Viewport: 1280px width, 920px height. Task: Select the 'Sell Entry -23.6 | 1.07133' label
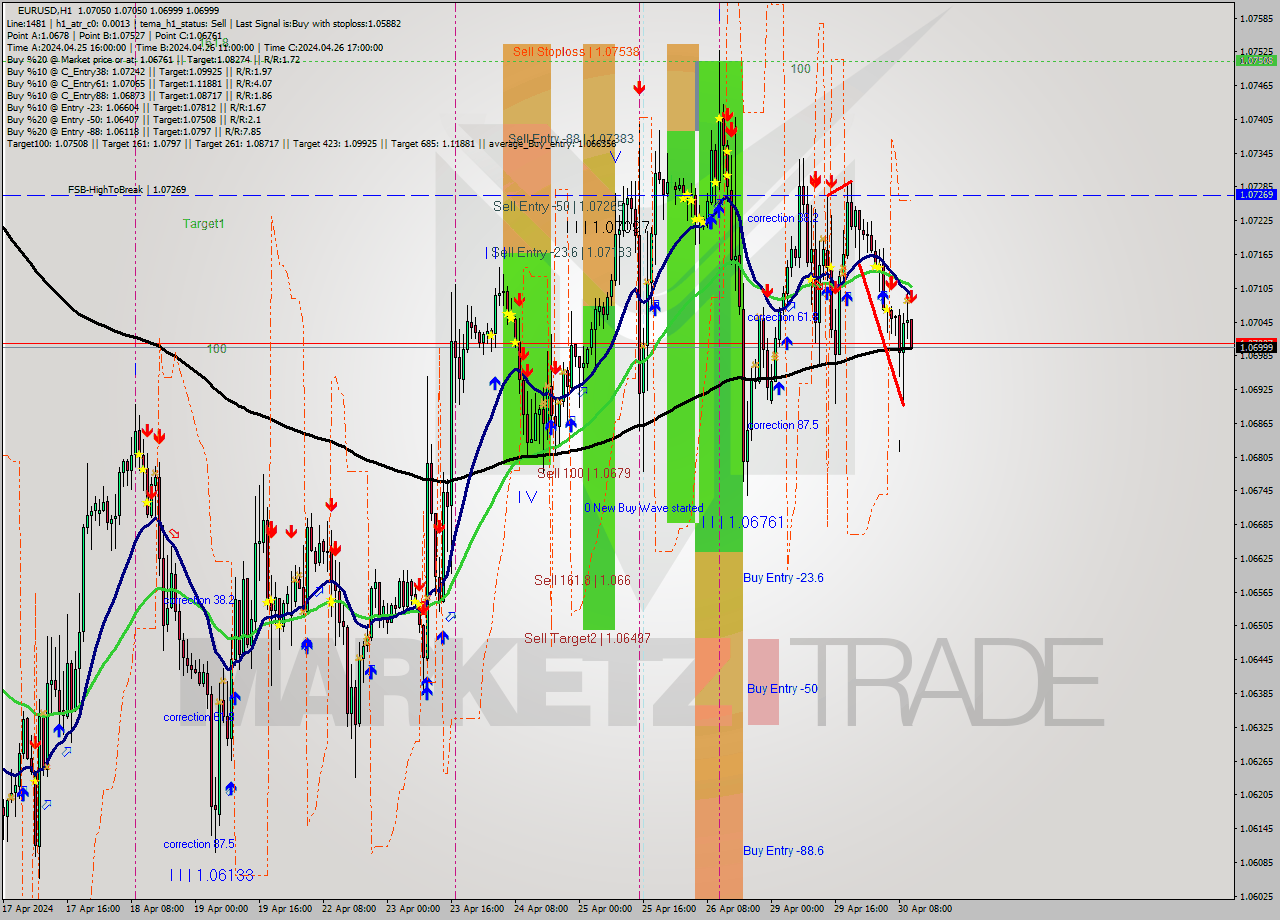[562, 252]
